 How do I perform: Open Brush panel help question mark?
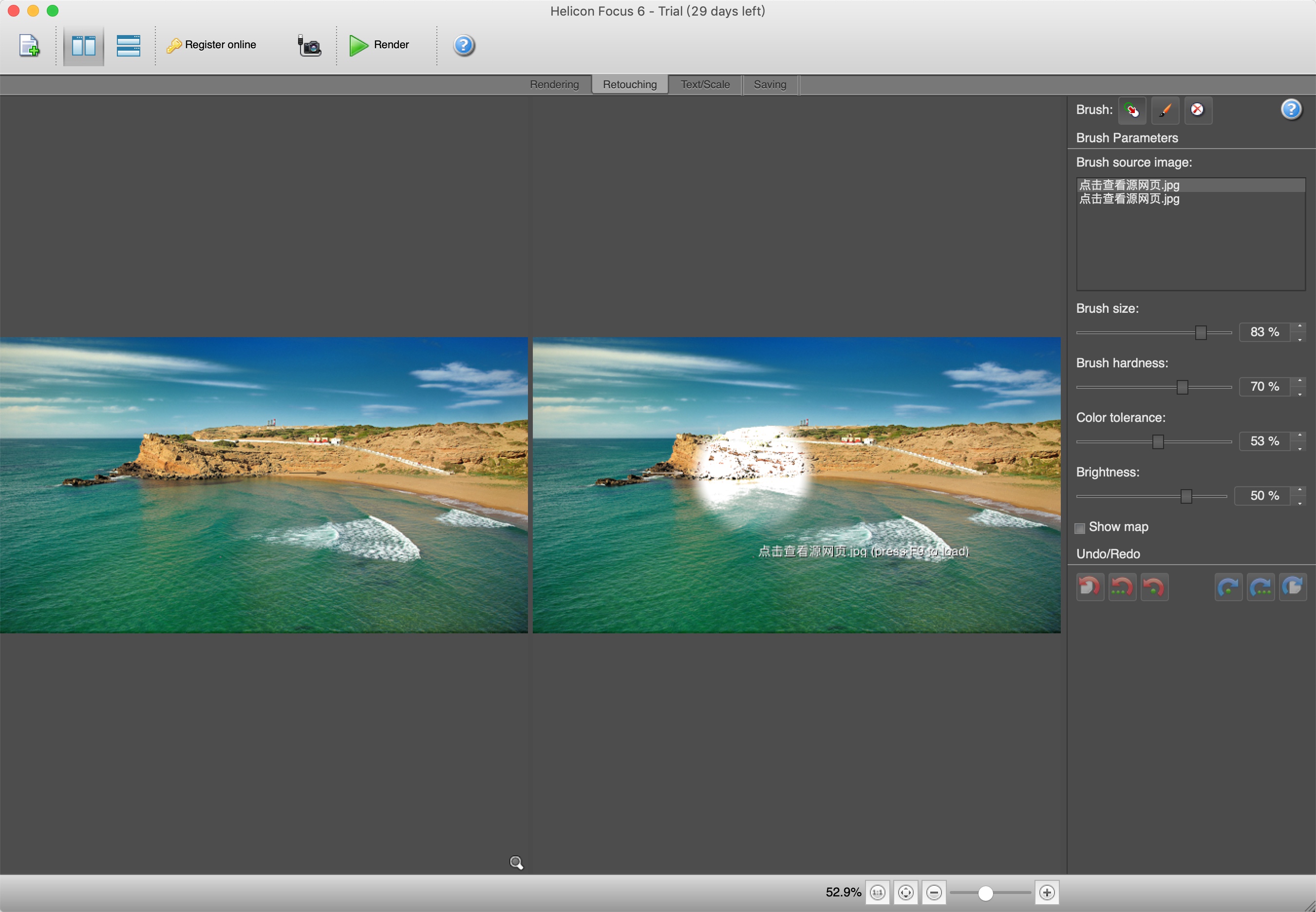pyautogui.click(x=1291, y=109)
